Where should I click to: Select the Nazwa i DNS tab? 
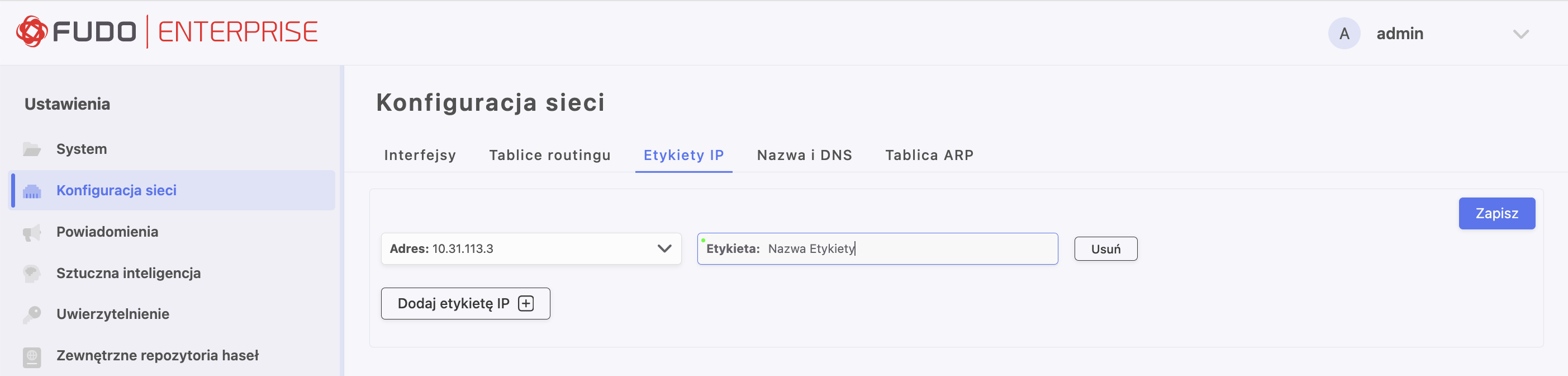pos(804,156)
